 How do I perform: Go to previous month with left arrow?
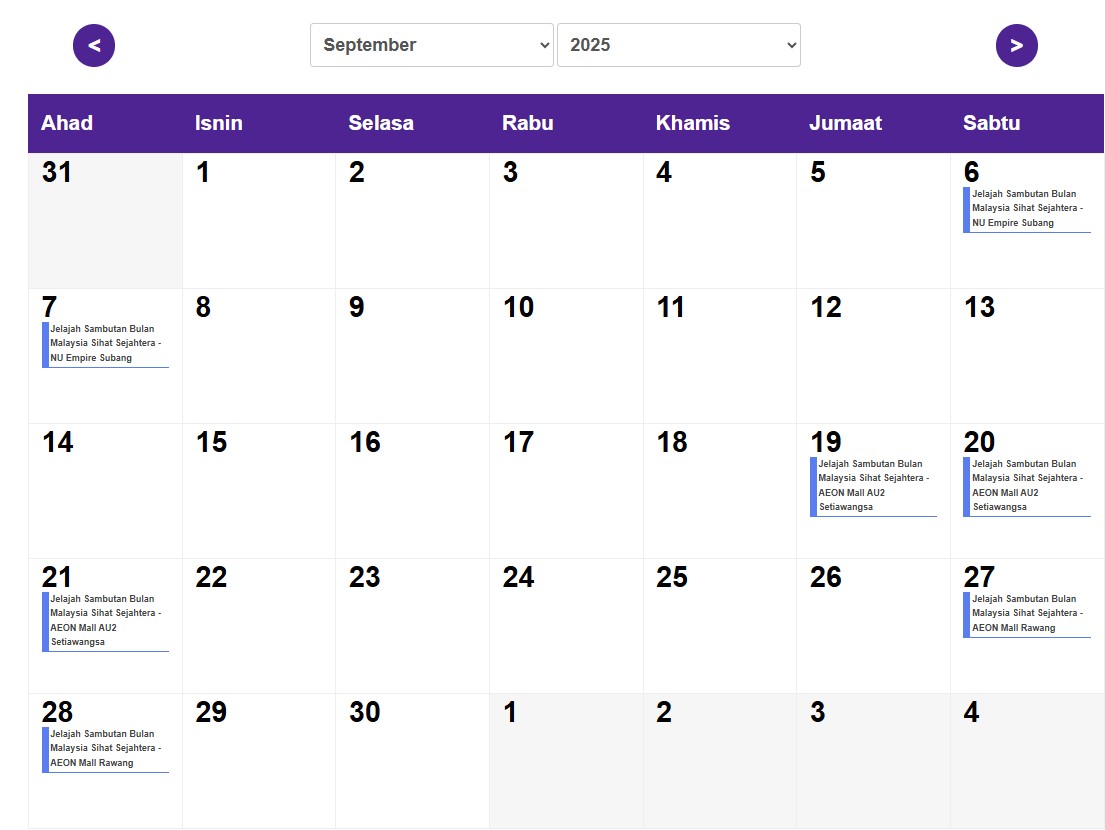(94, 46)
